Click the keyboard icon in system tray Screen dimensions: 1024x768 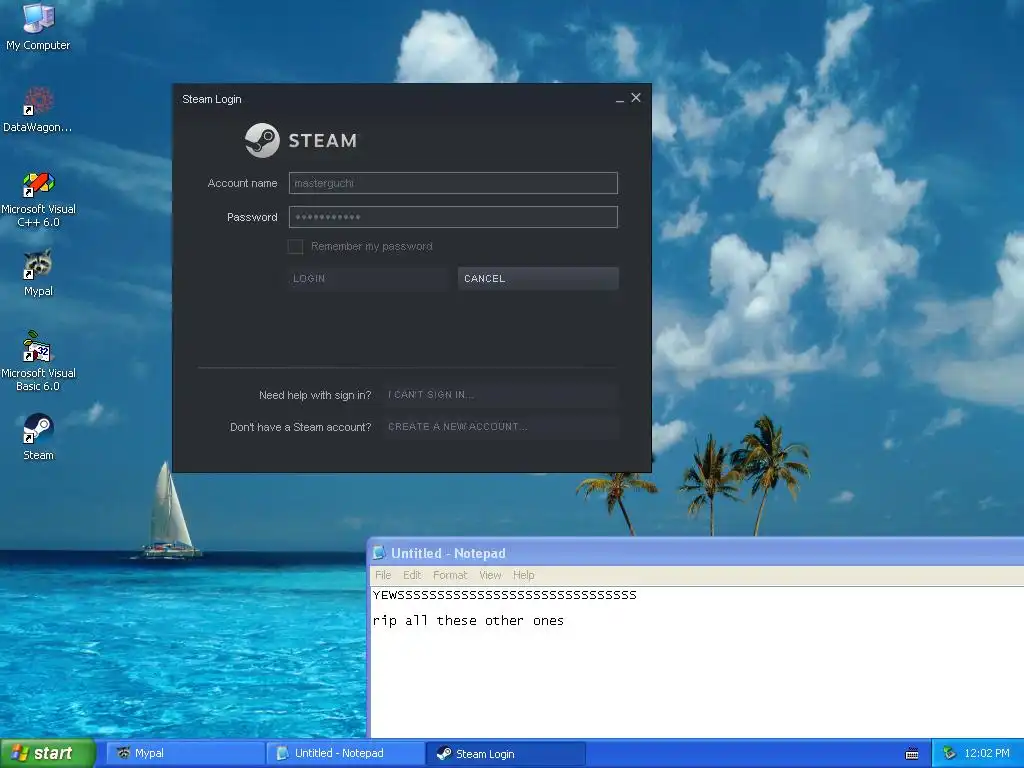pyautogui.click(x=912, y=754)
